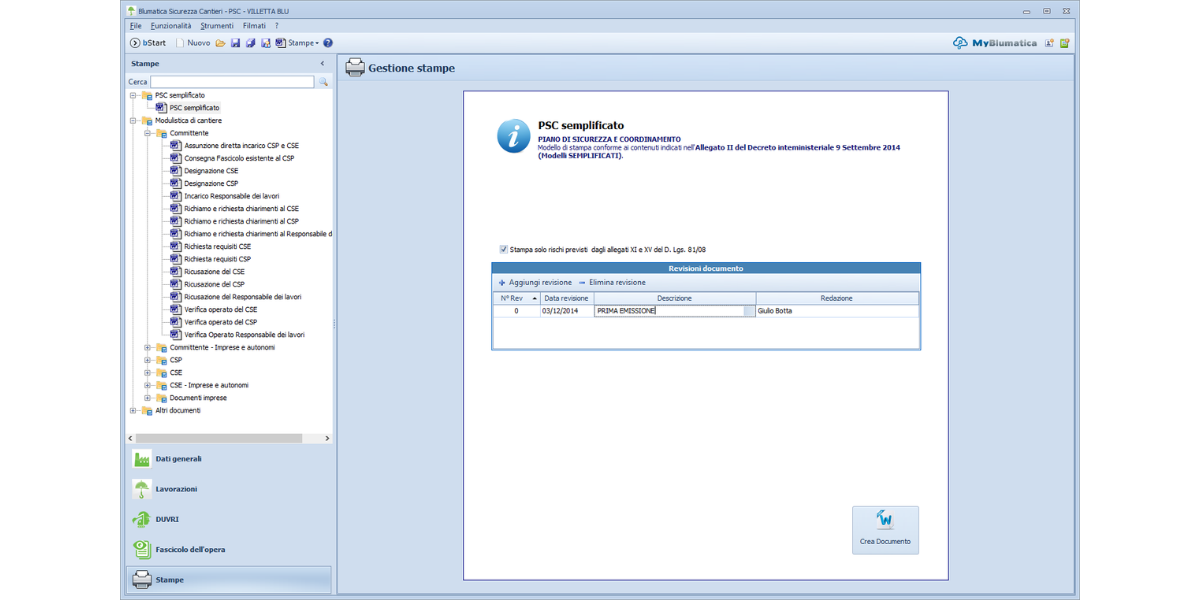Click the save floppy disk icon
Image resolution: width=1200 pixels, height=600 pixels.
click(x=235, y=43)
